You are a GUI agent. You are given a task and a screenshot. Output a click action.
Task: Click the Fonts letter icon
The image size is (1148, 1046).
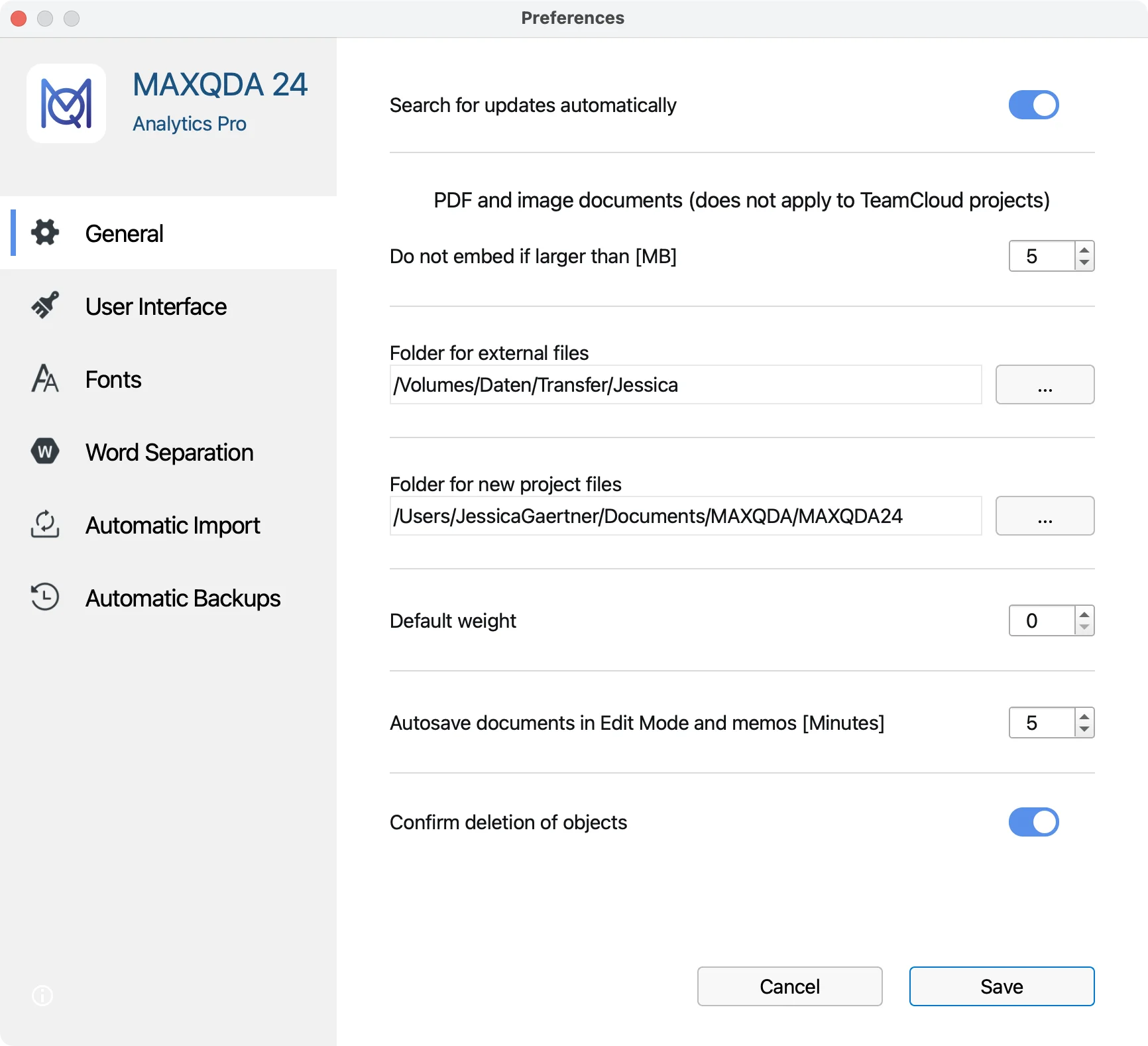[x=45, y=378]
